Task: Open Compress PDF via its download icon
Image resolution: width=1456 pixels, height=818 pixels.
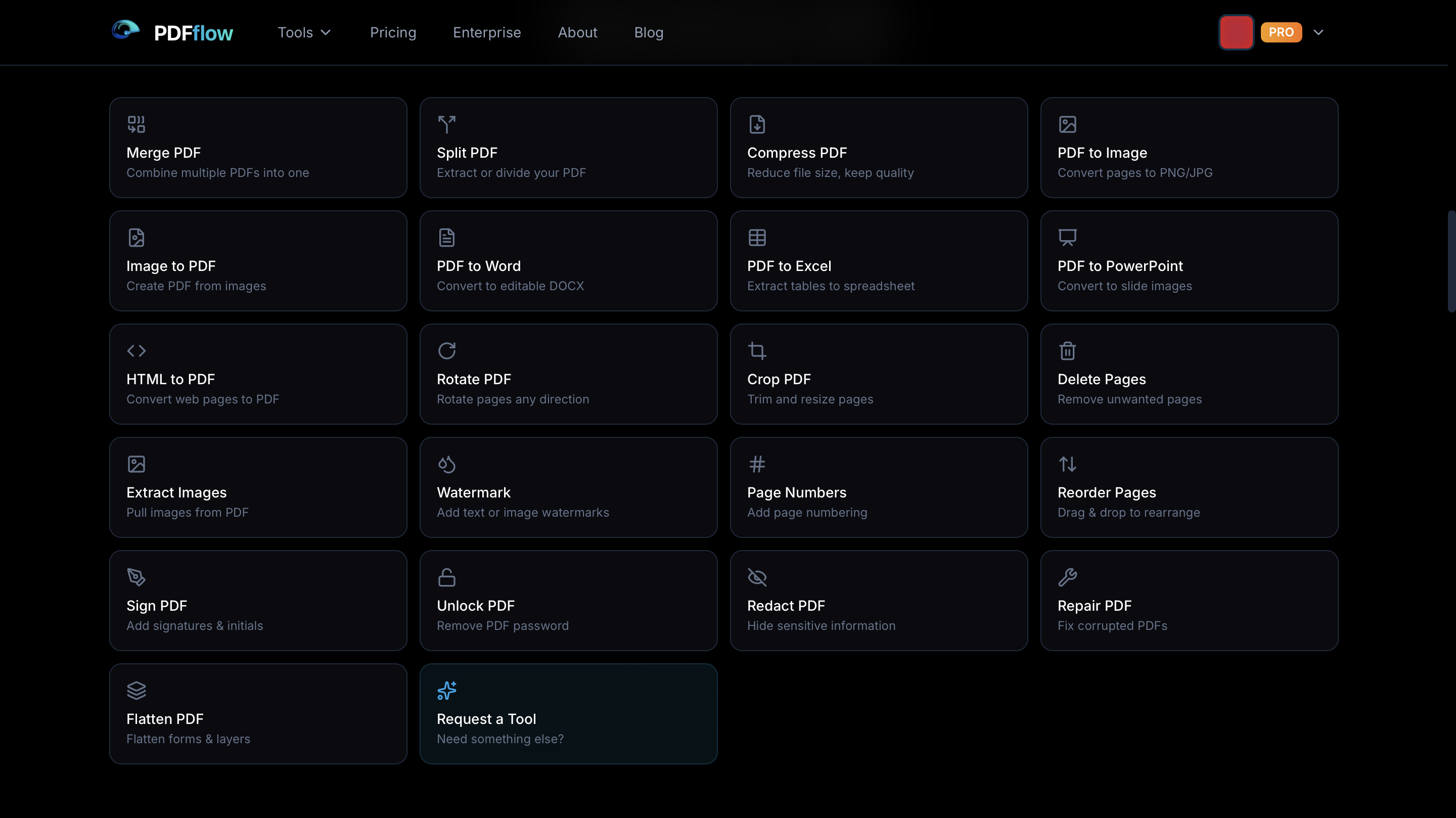Action: 757,124
